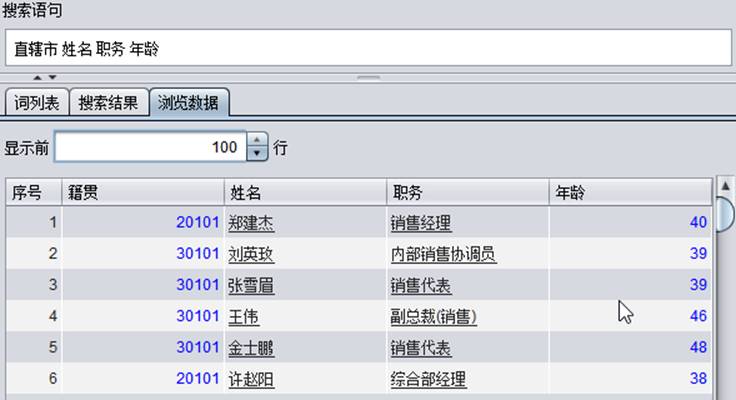Increase row count with spinner up arrow
This screenshot has width=736, height=400.
pos(258,141)
